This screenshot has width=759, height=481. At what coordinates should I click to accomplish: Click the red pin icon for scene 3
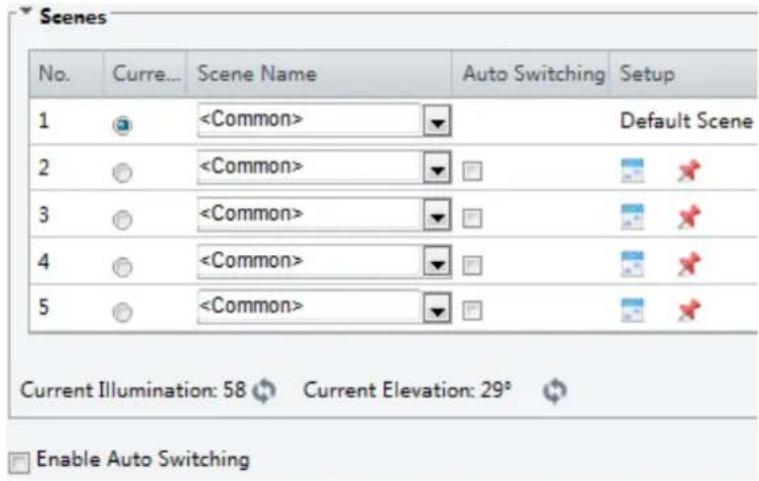tap(689, 216)
